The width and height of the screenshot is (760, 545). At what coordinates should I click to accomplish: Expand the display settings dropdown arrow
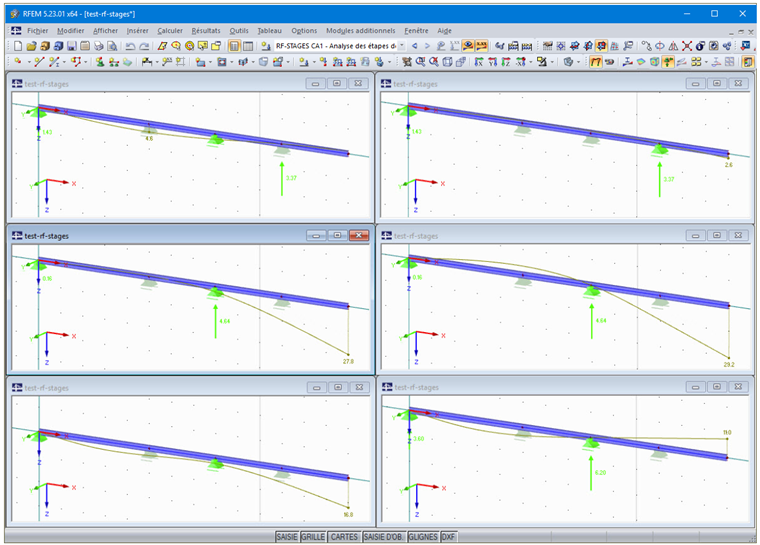click(x=553, y=62)
